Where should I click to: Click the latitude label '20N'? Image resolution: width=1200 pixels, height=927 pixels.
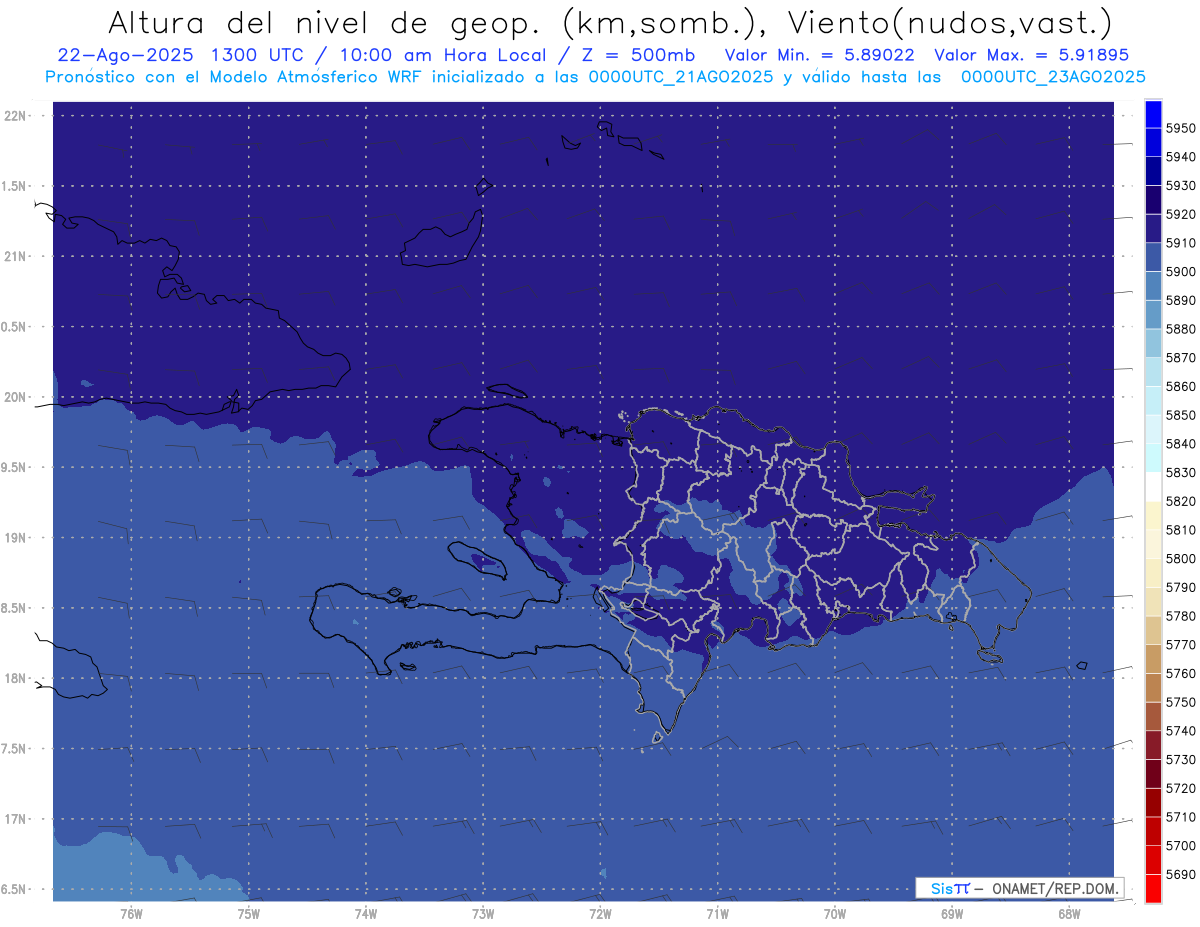[15, 397]
